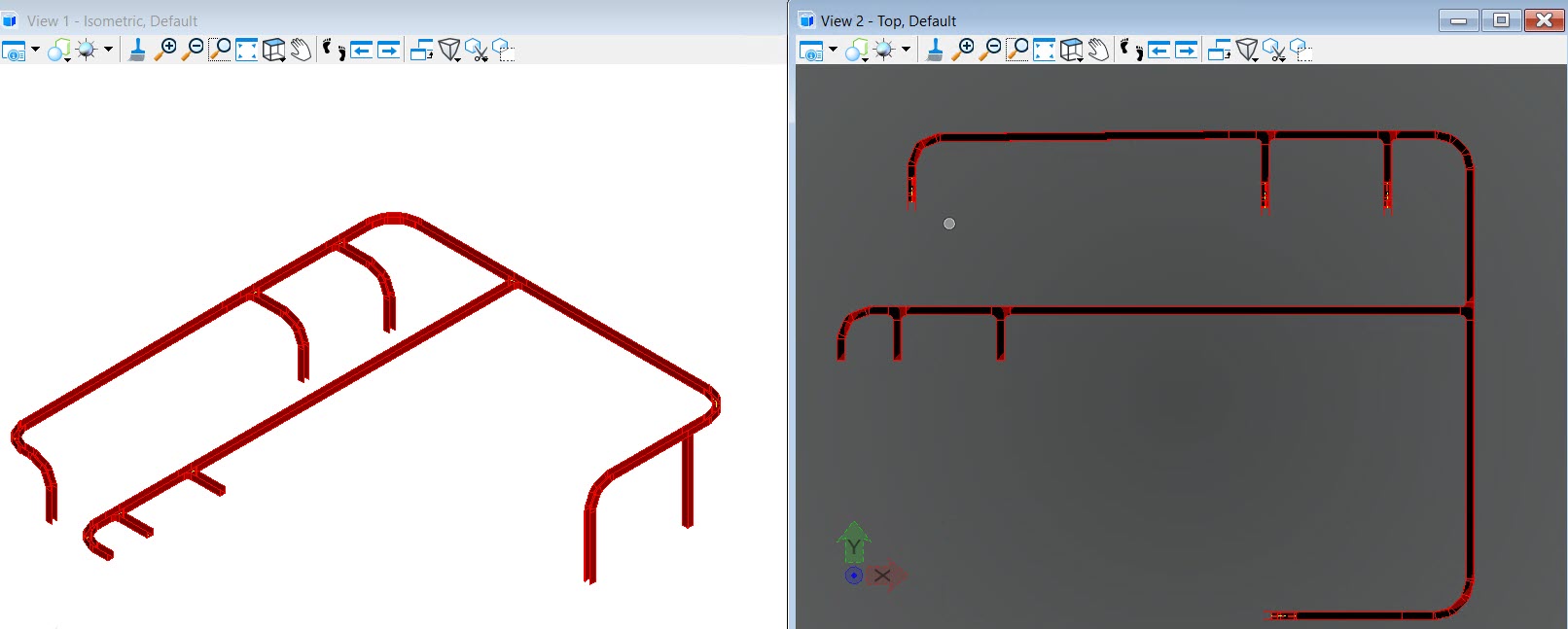The height and width of the screenshot is (629, 1568).
Task: Select Zoom Out tool in View 2
Action: 990,51
